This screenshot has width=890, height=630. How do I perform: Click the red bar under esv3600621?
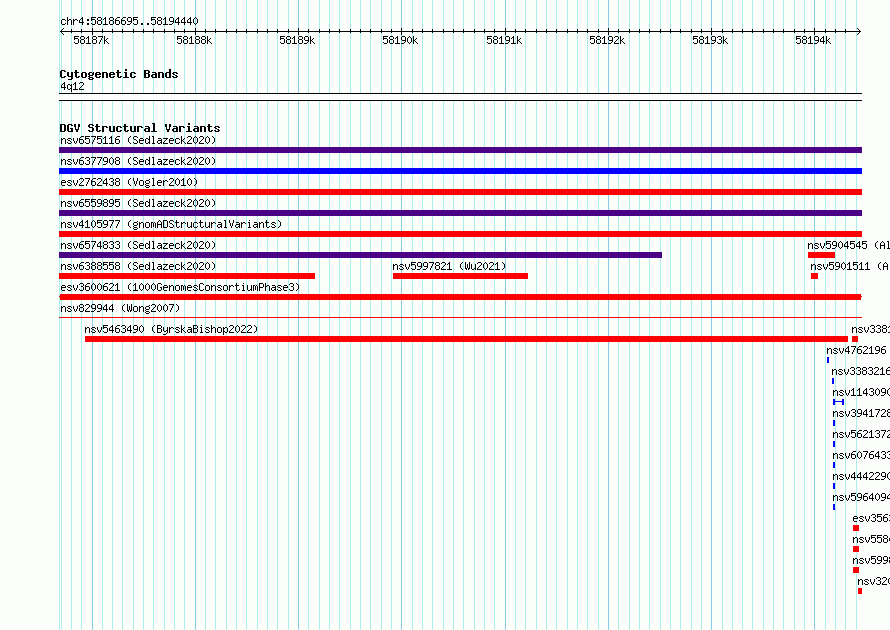(460, 297)
